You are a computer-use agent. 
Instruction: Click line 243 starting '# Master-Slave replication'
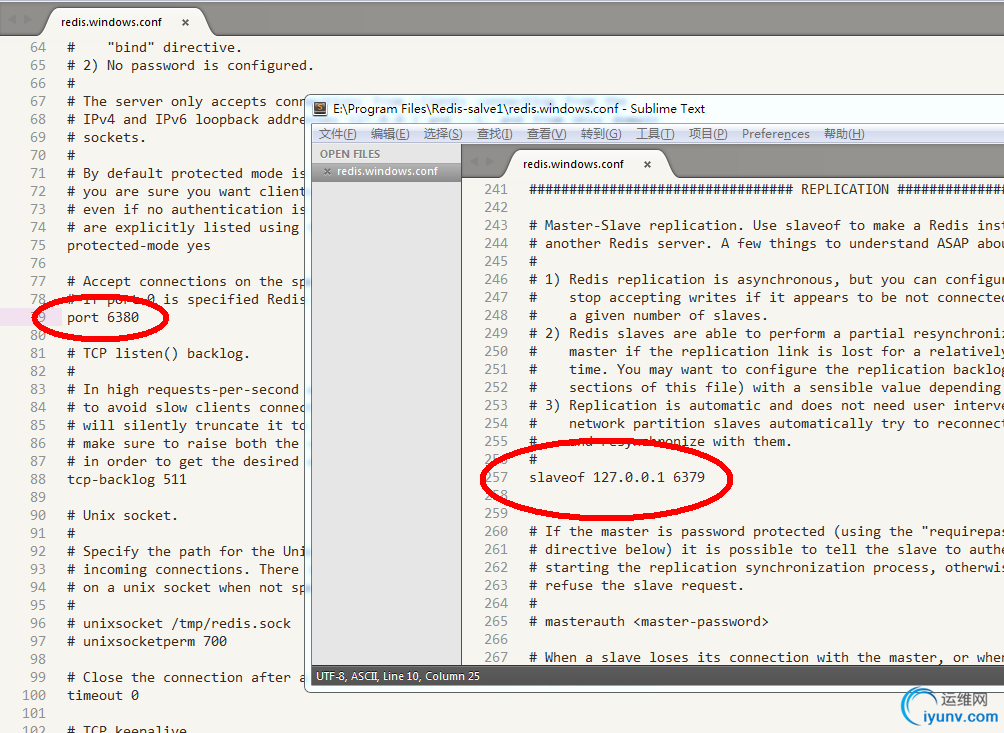(x=766, y=225)
